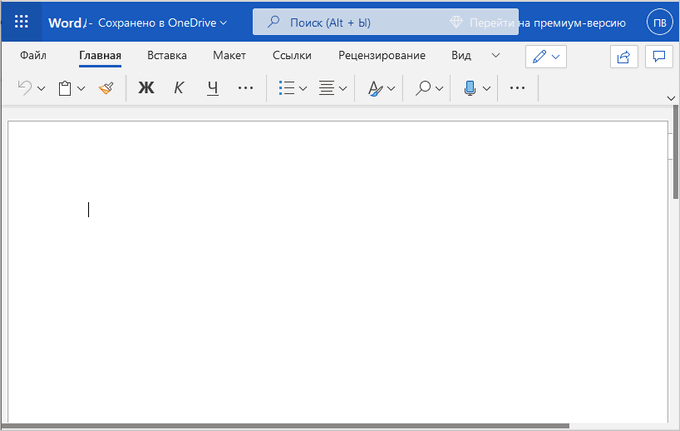Switch to the Вид tab
Image resolution: width=680 pixels, height=431 pixels.
pyautogui.click(x=461, y=56)
